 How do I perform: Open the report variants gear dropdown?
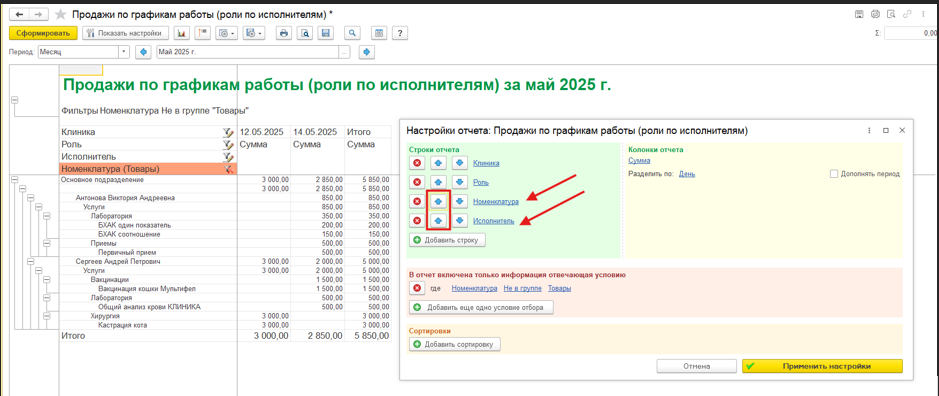click(227, 33)
